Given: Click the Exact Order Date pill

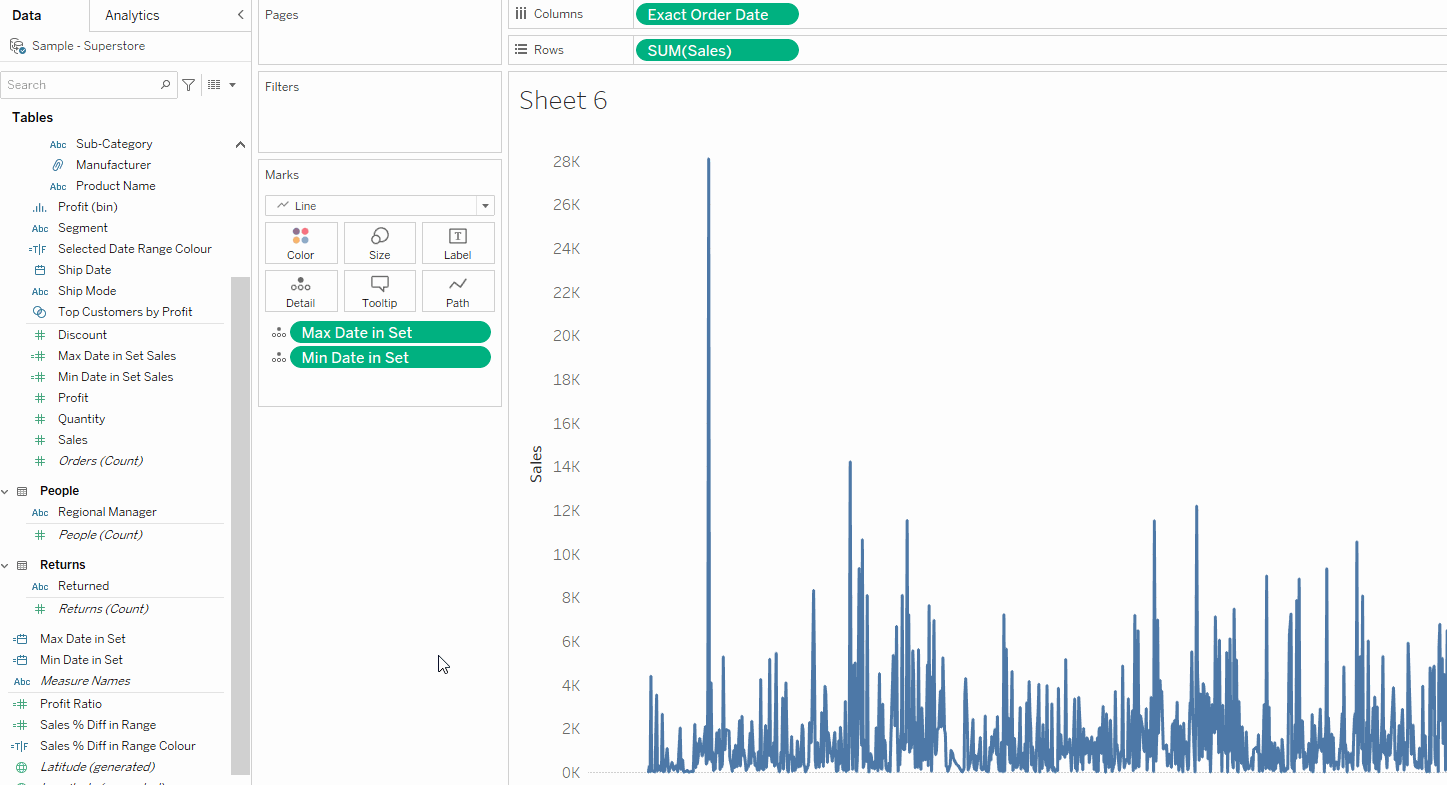Looking at the screenshot, I should pos(717,14).
